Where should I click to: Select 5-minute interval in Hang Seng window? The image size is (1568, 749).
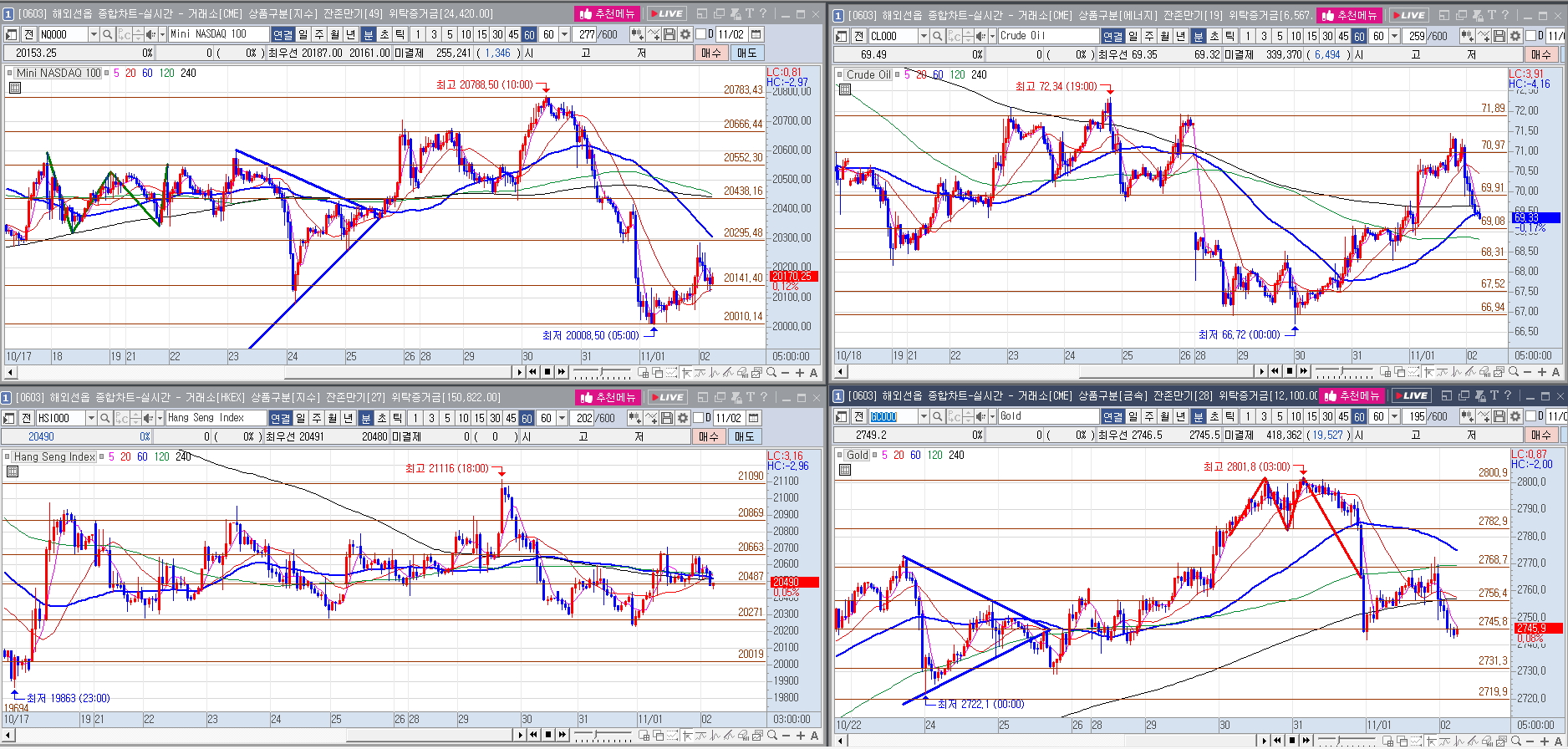click(x=447, y=417)
